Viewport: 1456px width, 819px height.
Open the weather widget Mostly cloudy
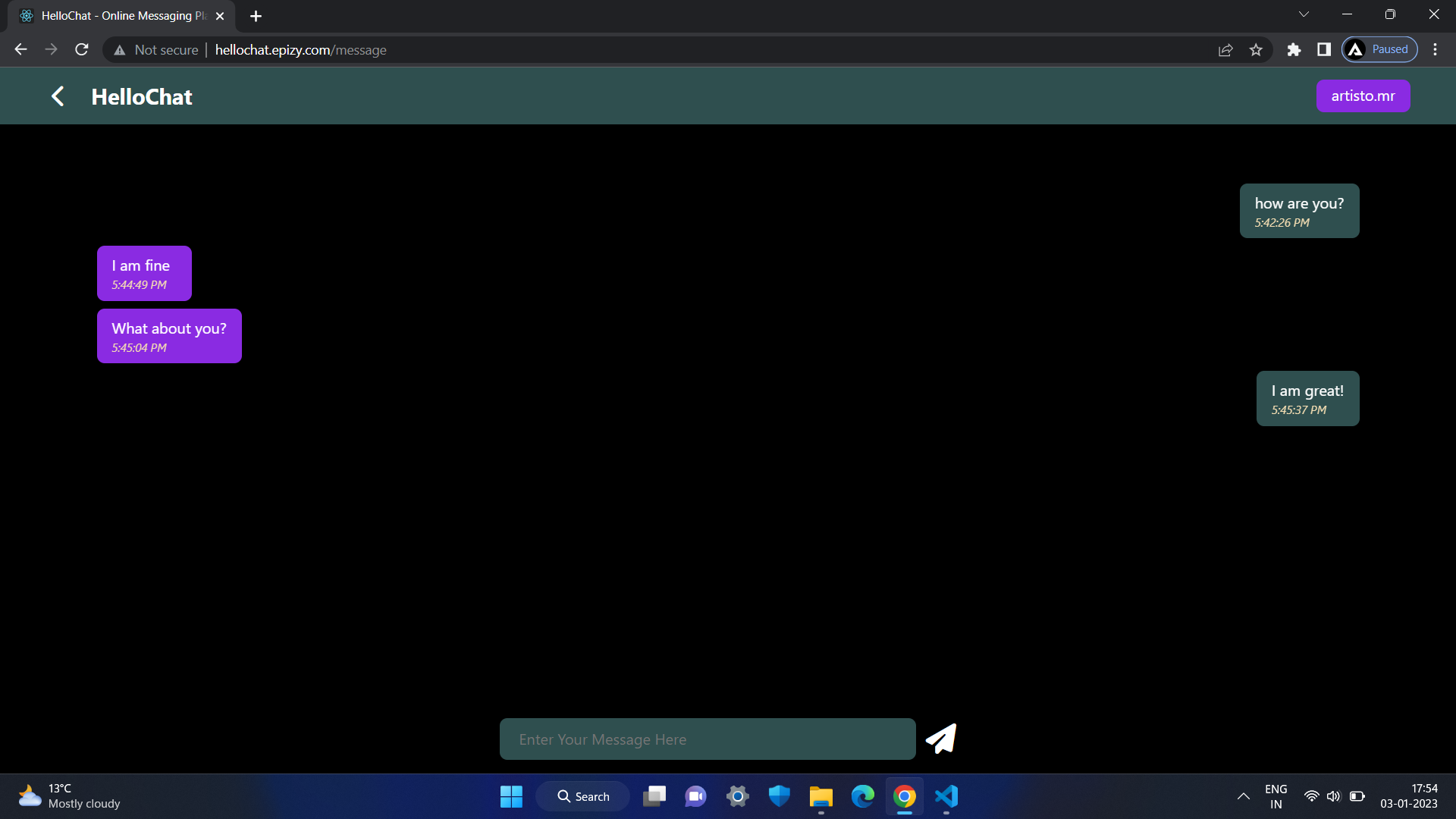[70, 796]
